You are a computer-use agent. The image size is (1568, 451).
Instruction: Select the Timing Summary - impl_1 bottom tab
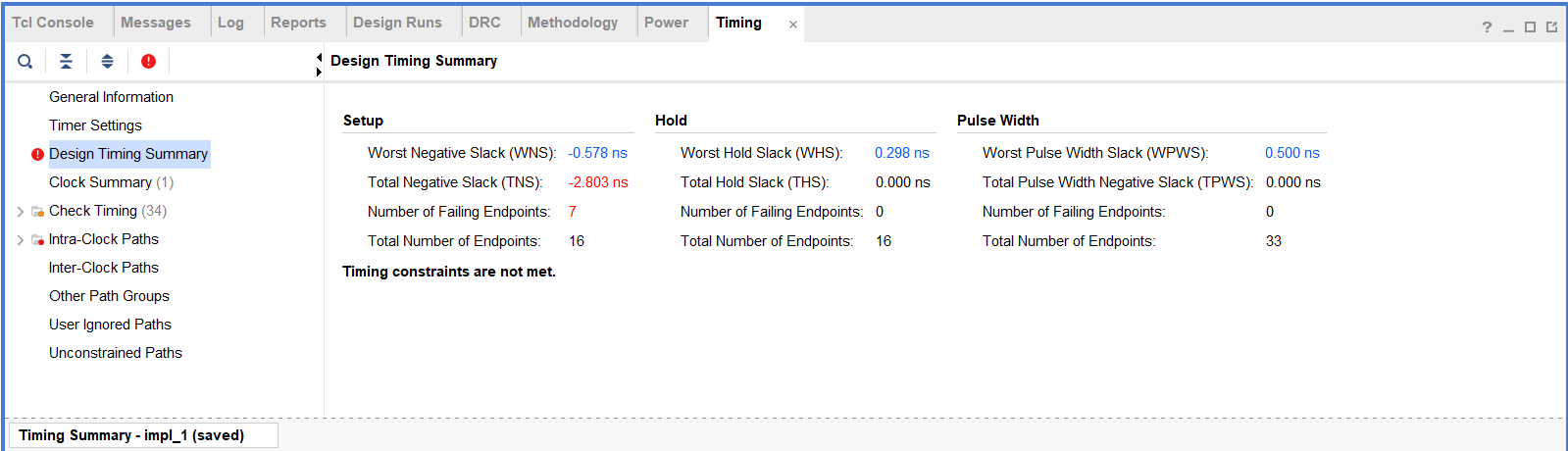tap(131, 435)
